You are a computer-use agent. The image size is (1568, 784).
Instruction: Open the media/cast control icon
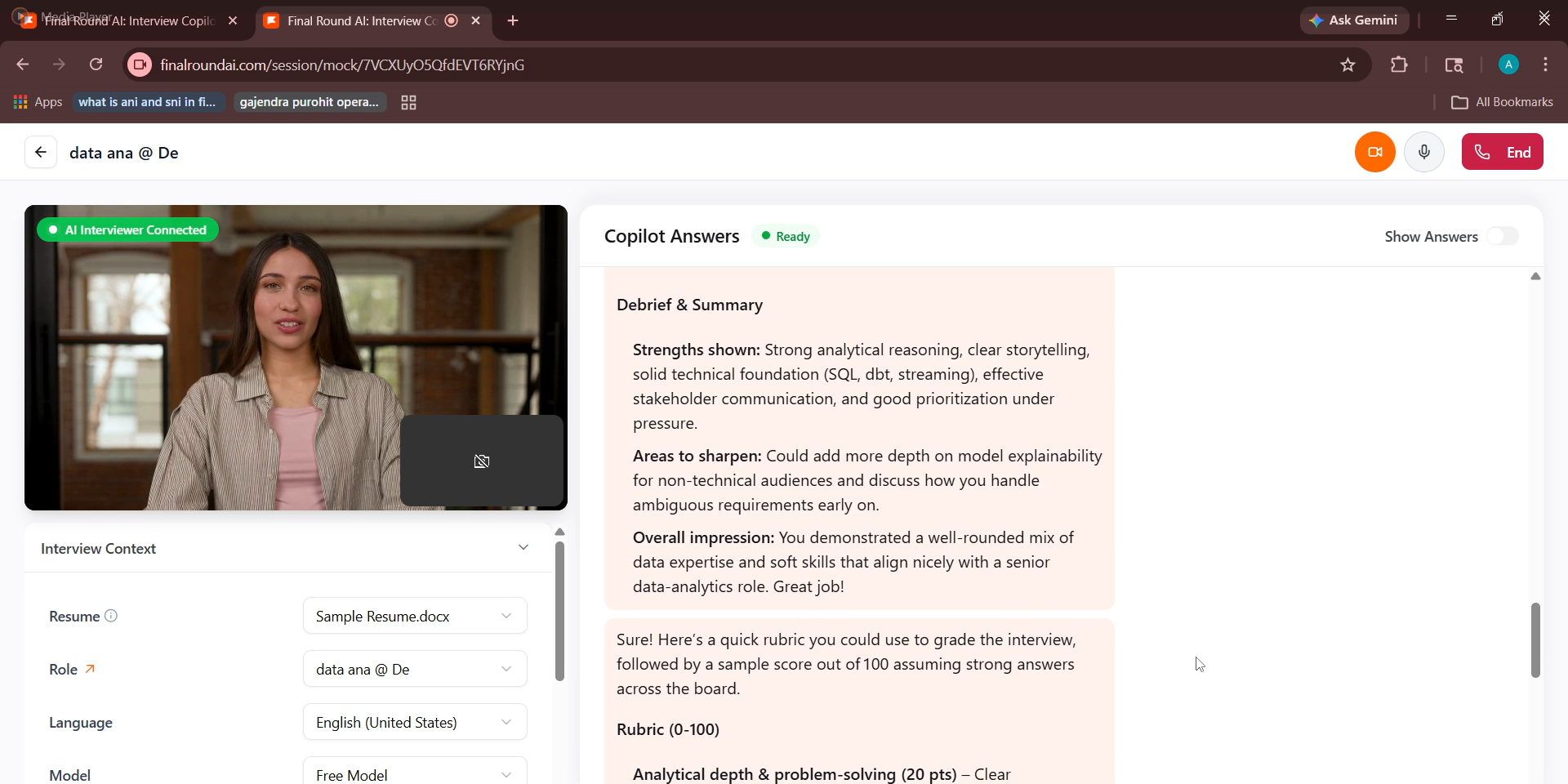tap(1454, 65)
